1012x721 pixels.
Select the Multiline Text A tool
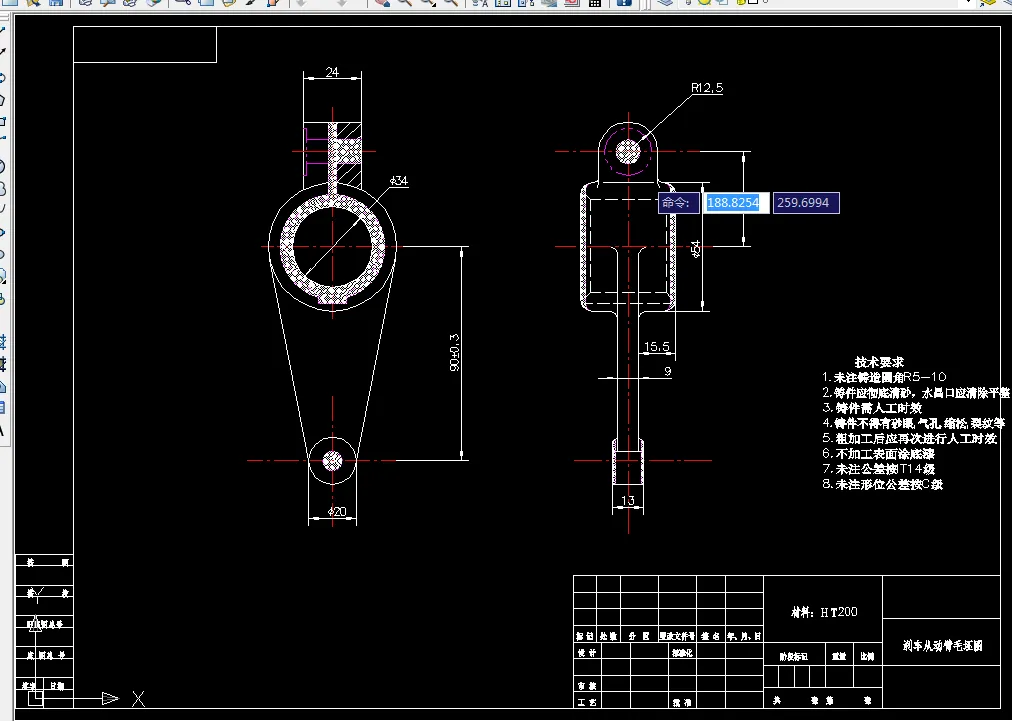[x=2, y=431]
